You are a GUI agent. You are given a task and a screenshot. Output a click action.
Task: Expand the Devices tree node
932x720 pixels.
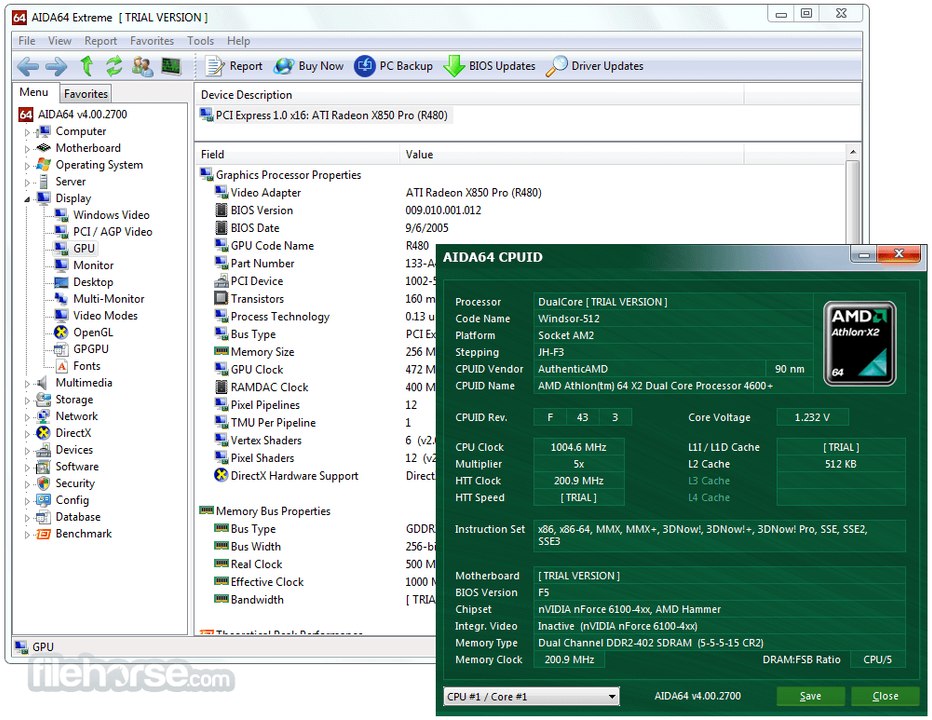(x=27, y=451)
